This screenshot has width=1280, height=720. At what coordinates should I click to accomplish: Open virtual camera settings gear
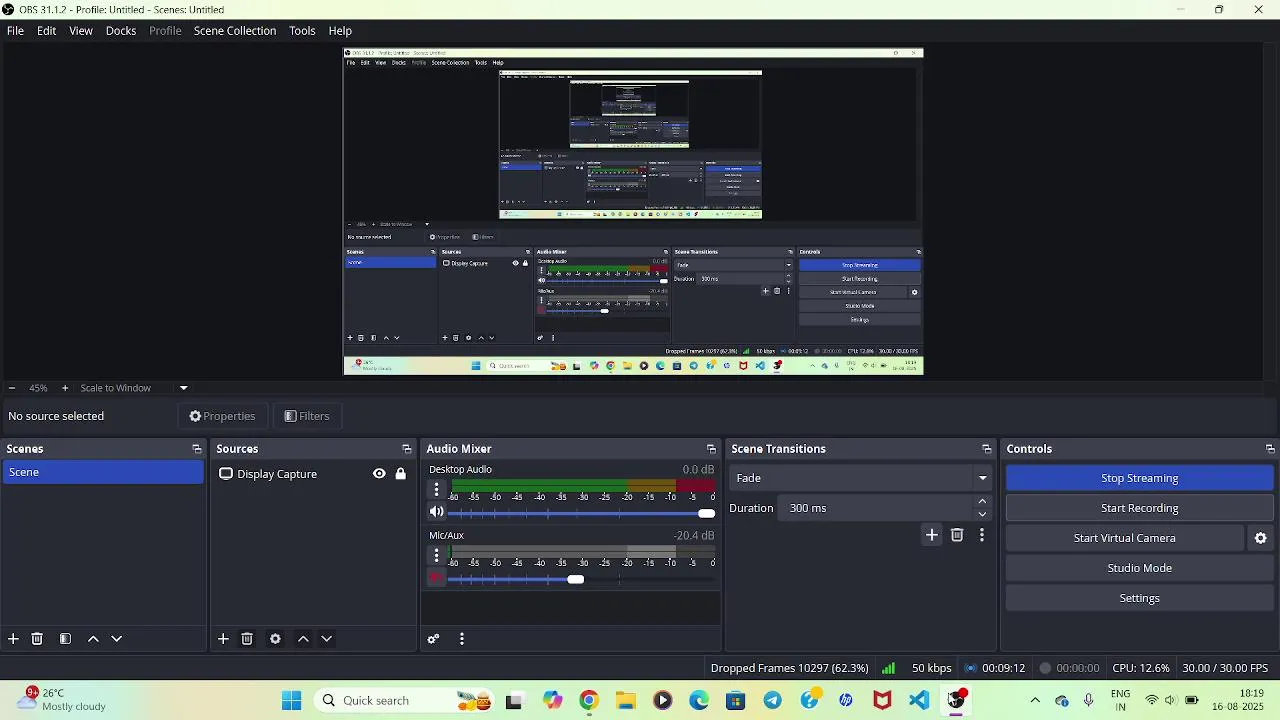click(x=1261, y=538)
